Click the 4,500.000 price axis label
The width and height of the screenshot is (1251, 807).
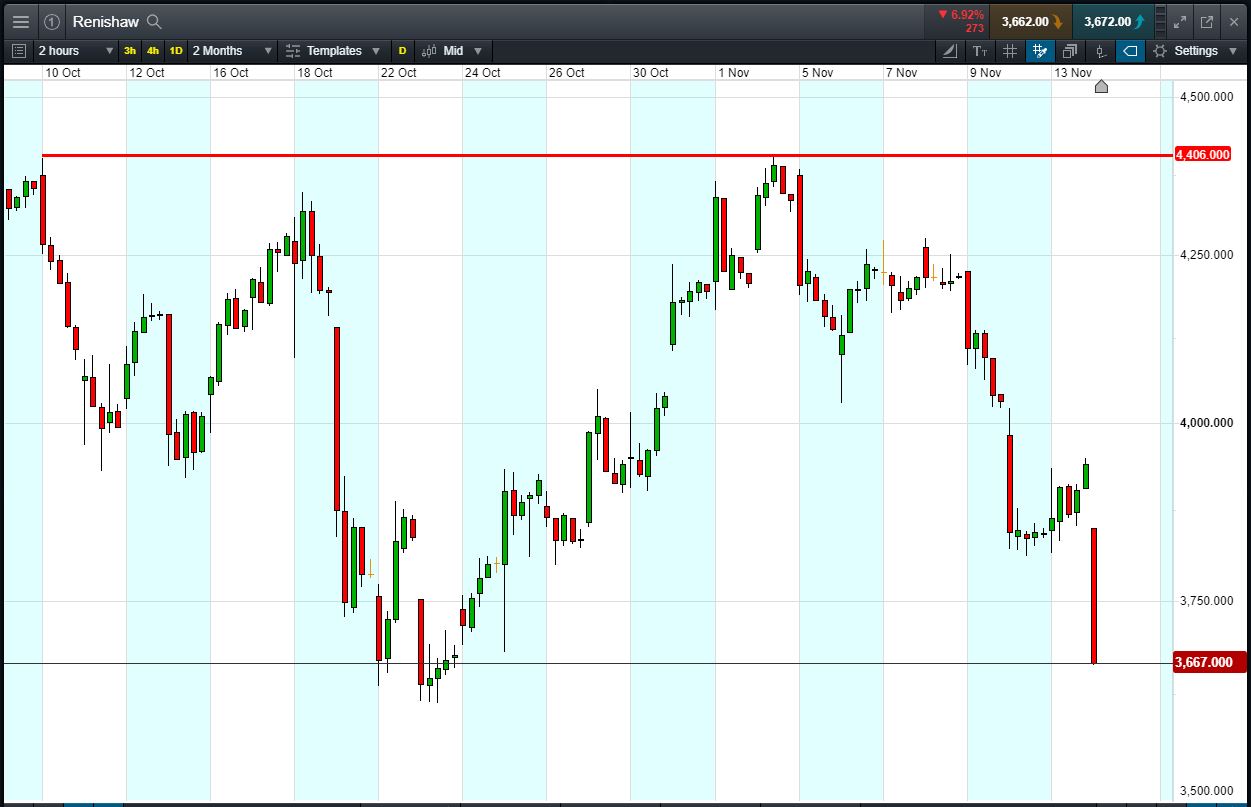coord(1206,97)
